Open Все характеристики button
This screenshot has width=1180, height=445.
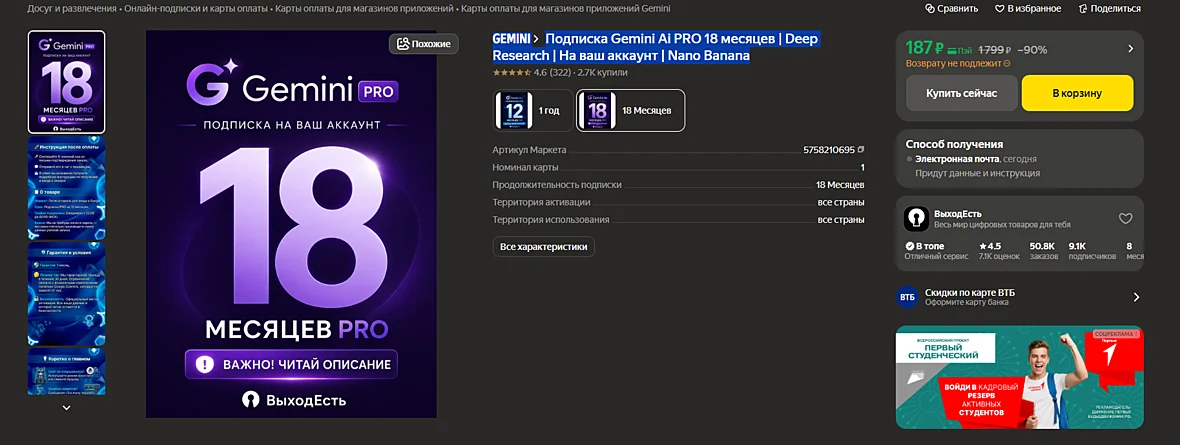[x=544, y=247]
